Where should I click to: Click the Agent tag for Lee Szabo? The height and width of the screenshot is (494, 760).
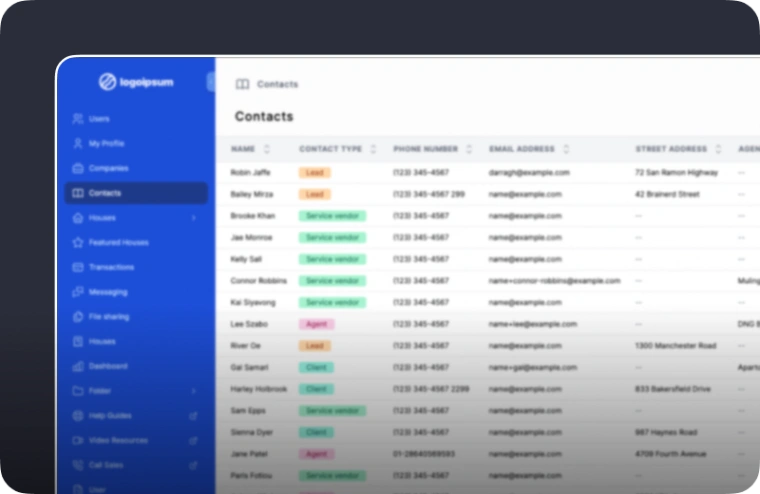point(317,324)
